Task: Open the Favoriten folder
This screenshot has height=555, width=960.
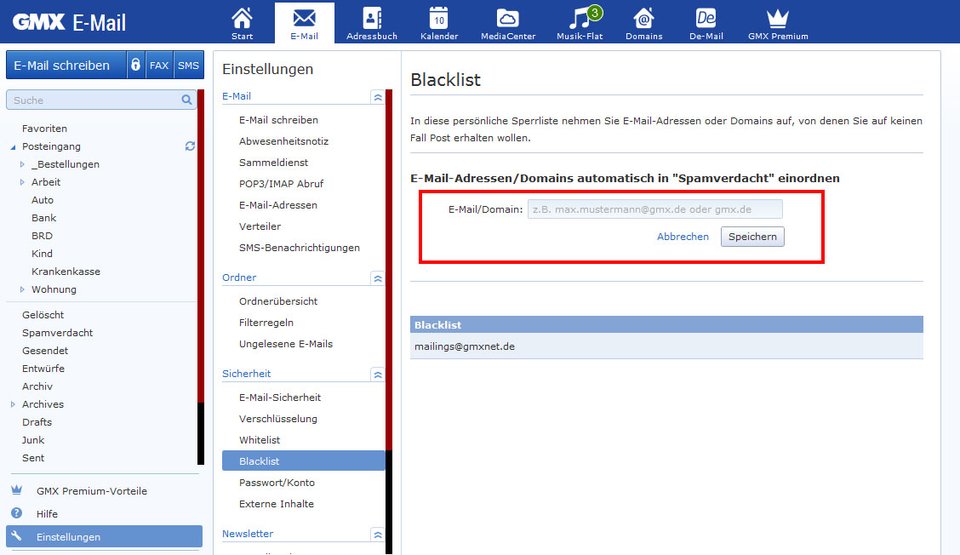Action: coord(45,129)
